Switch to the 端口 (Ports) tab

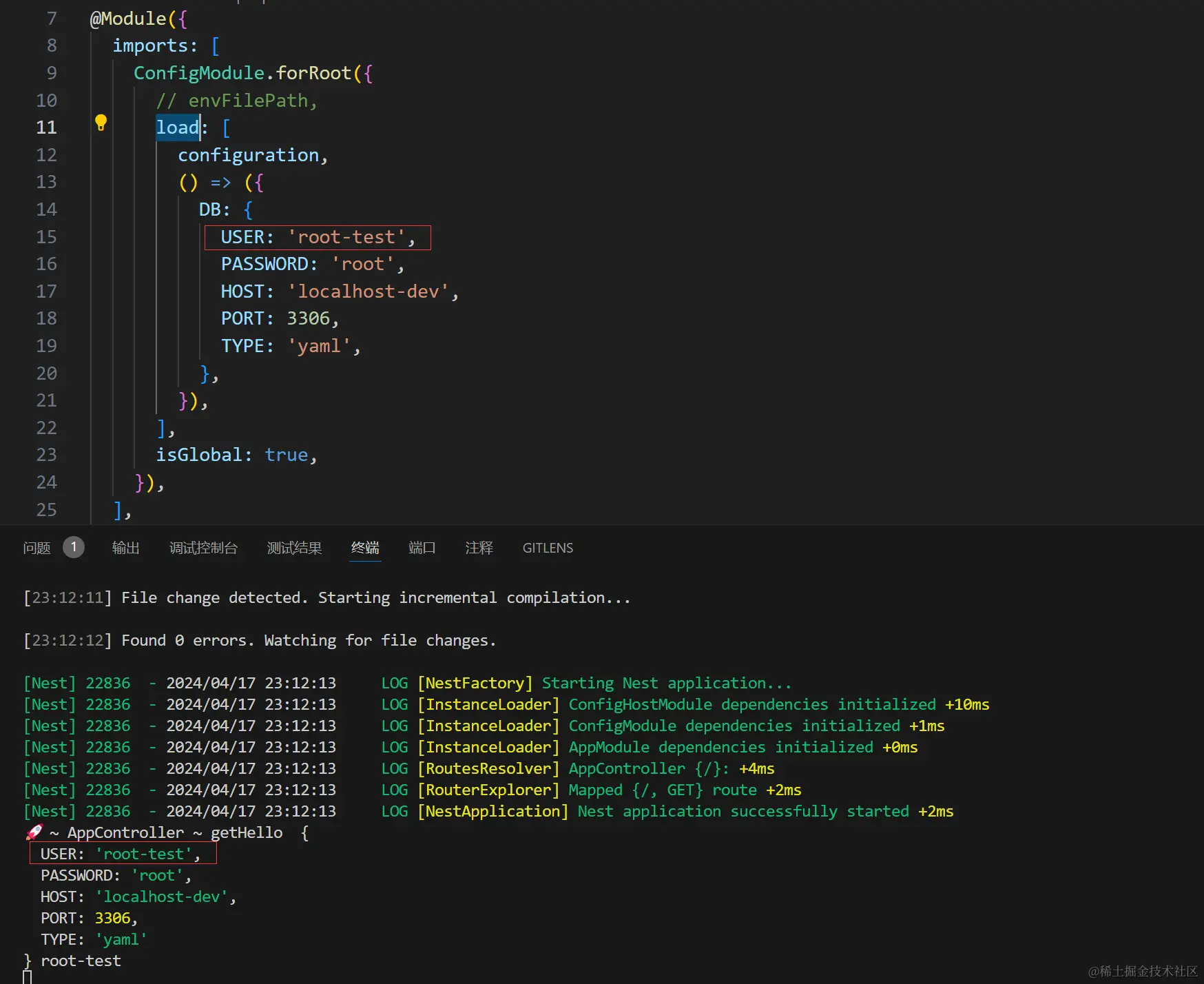pos(422,548)
